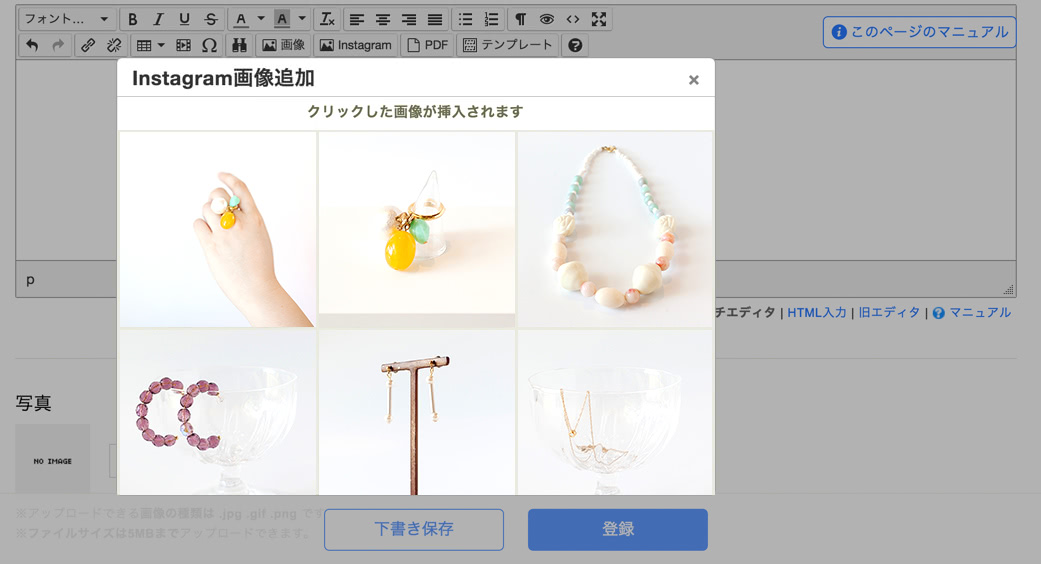Open the テンプレート template button
This screenshot has width=1041, height=564.
pos(508,45)
